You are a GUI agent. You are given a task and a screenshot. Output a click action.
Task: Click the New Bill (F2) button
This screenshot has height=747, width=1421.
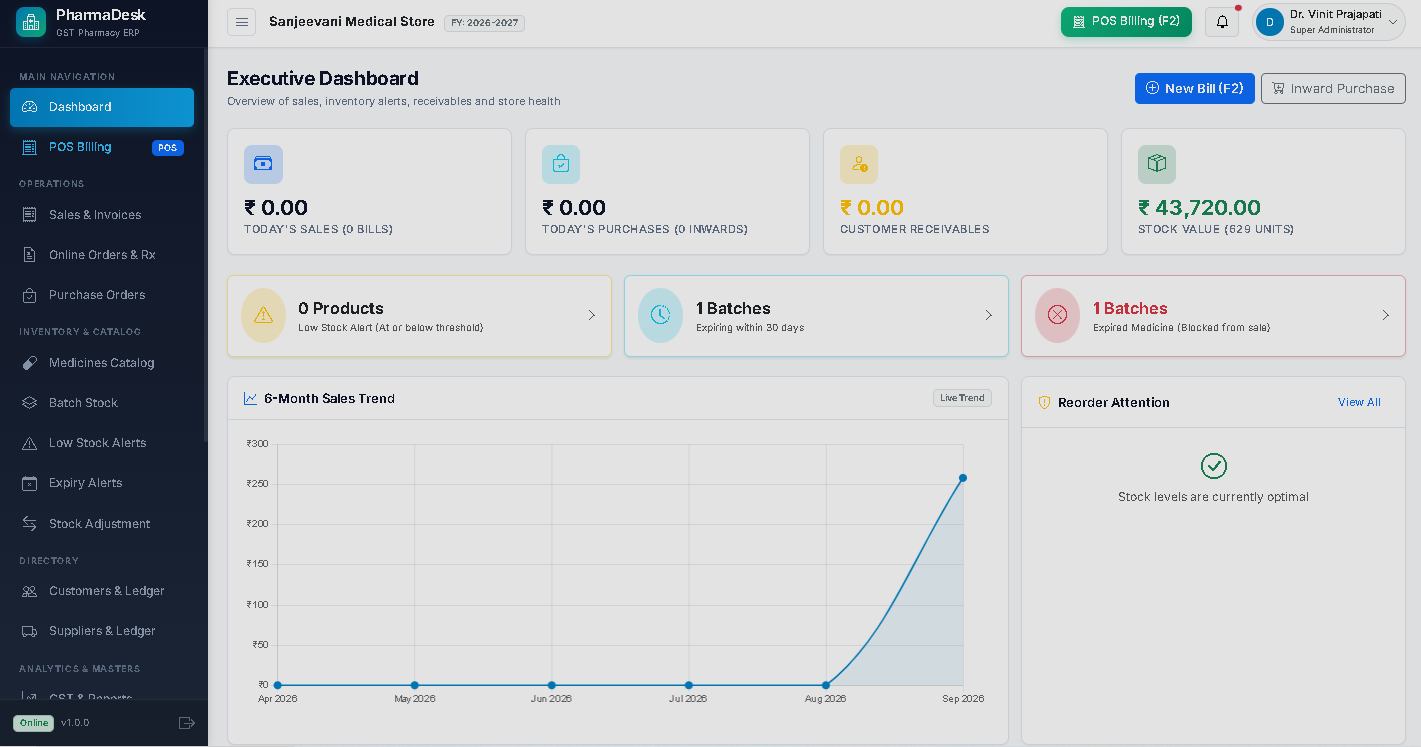click(1194, 88)
